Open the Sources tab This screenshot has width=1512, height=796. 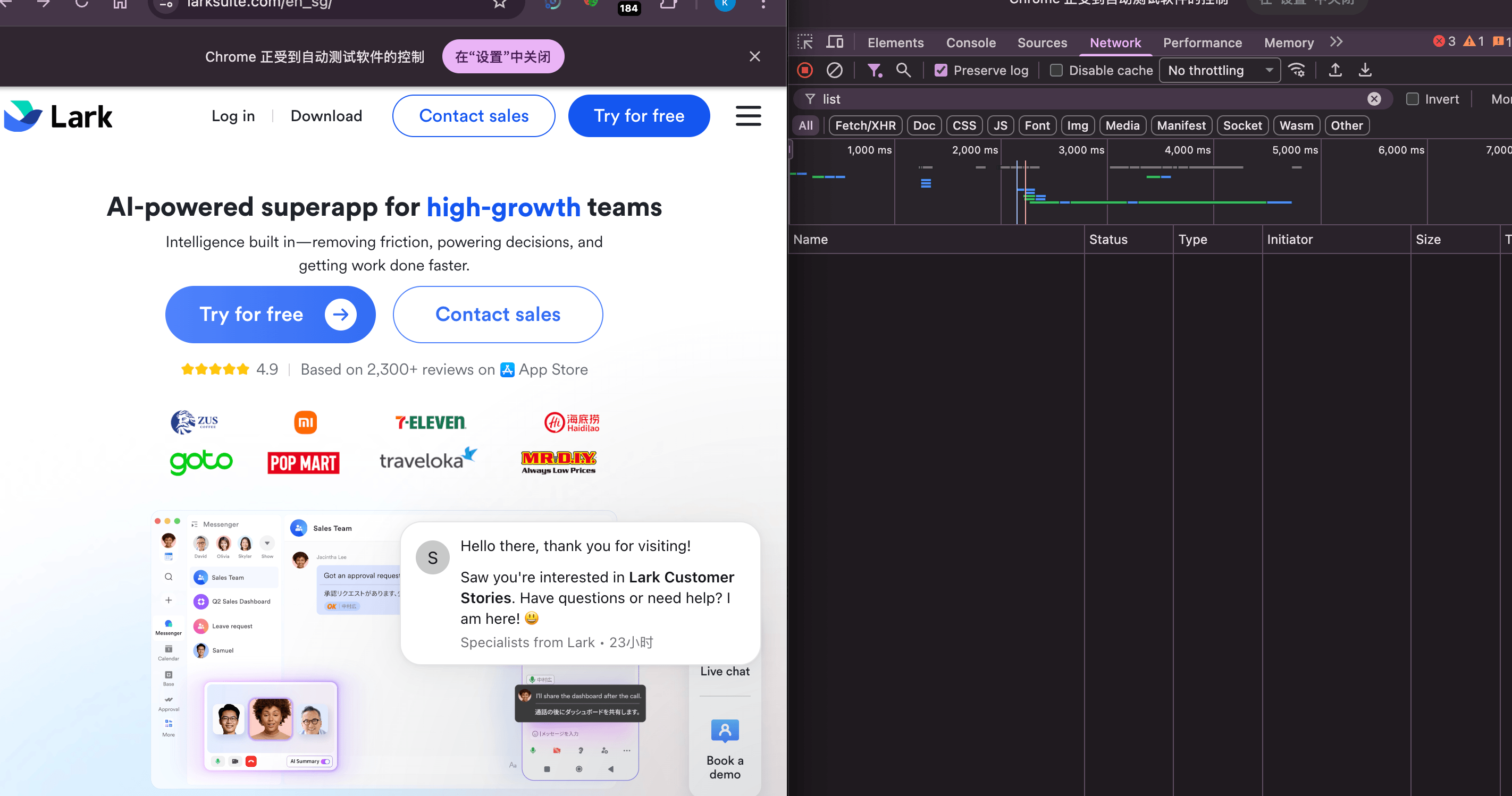coord(1042,43)
